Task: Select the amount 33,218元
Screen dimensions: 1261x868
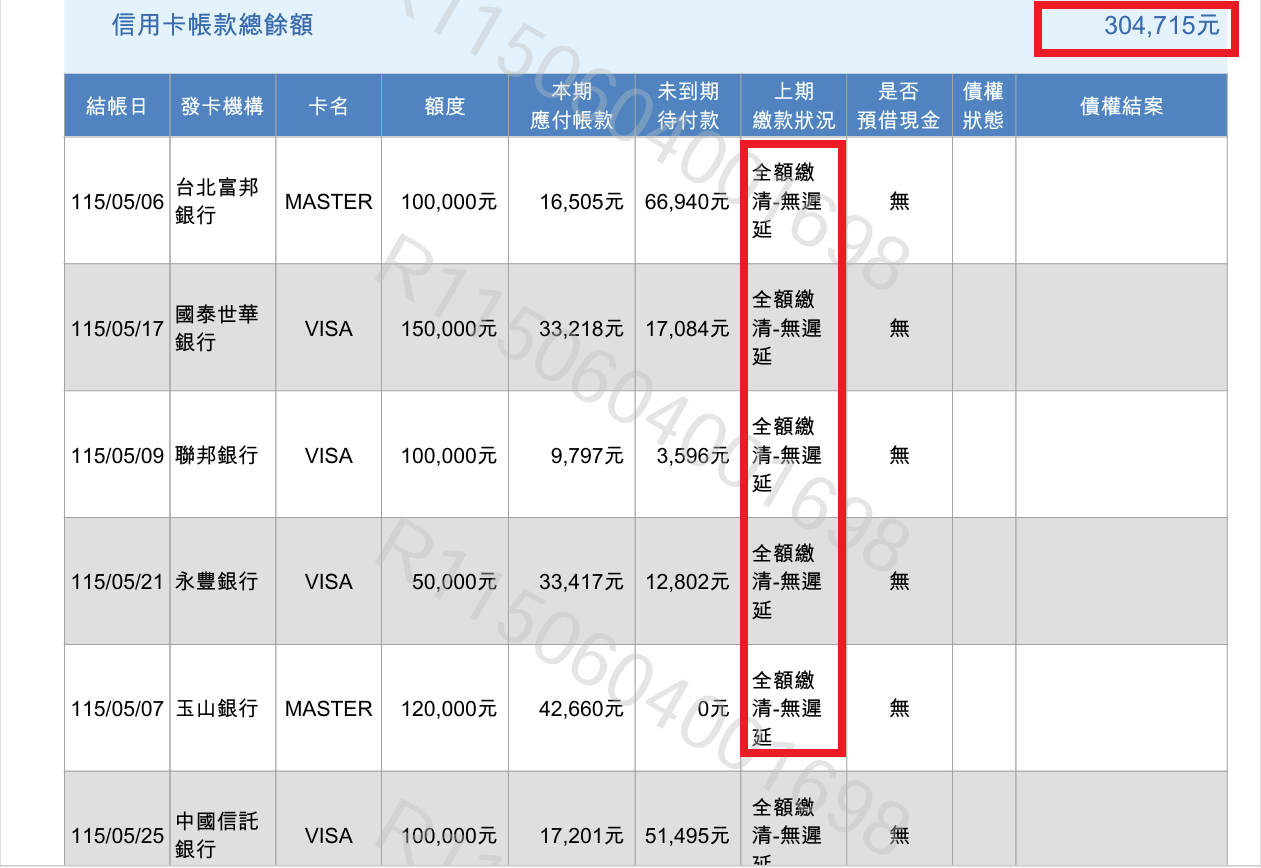Action: point(581,328)
